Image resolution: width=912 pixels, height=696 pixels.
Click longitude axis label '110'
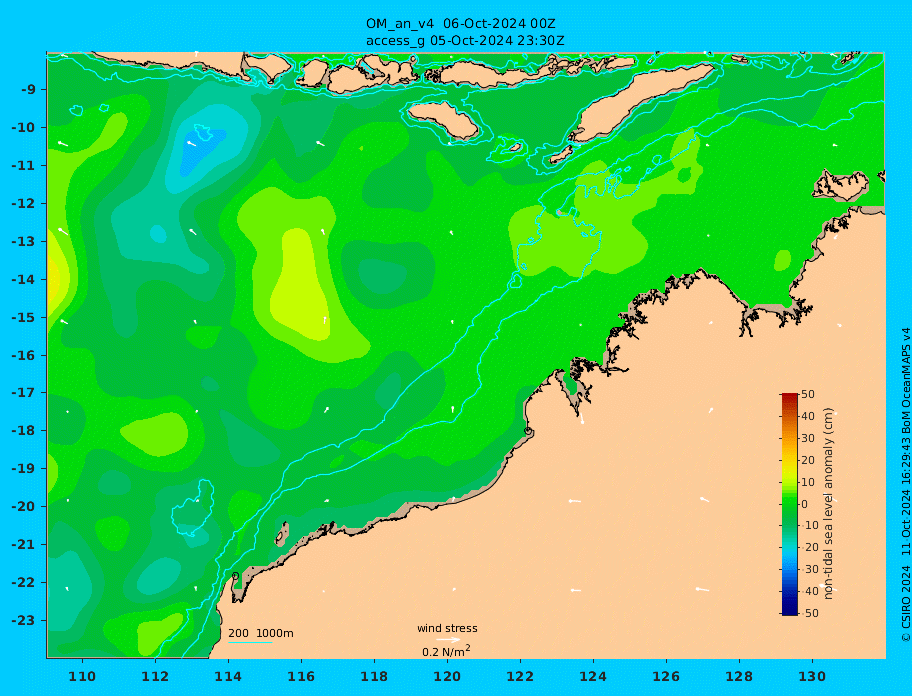click(83, 676)
